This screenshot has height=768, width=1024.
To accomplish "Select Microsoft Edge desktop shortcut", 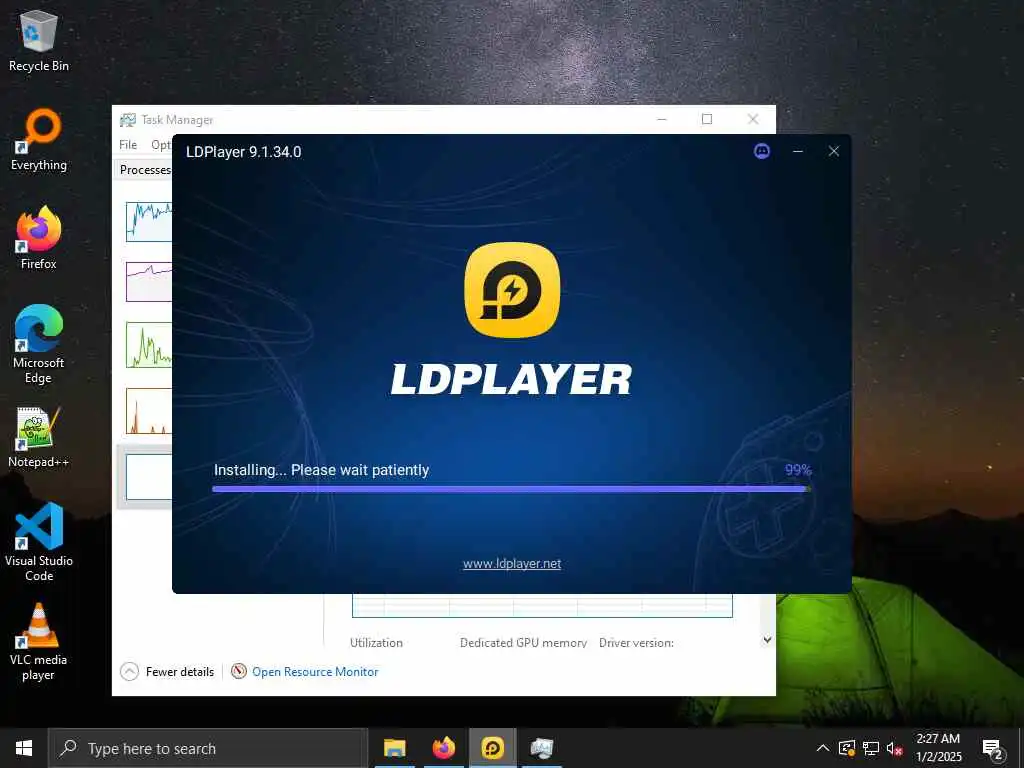I will click(39, 345).
